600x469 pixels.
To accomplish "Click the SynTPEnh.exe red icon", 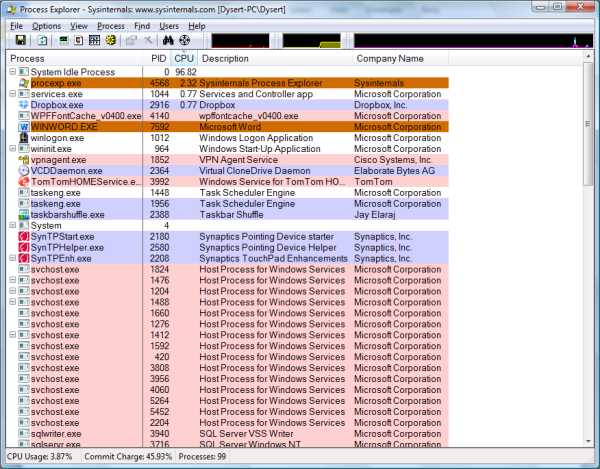I will coord(24,259).
